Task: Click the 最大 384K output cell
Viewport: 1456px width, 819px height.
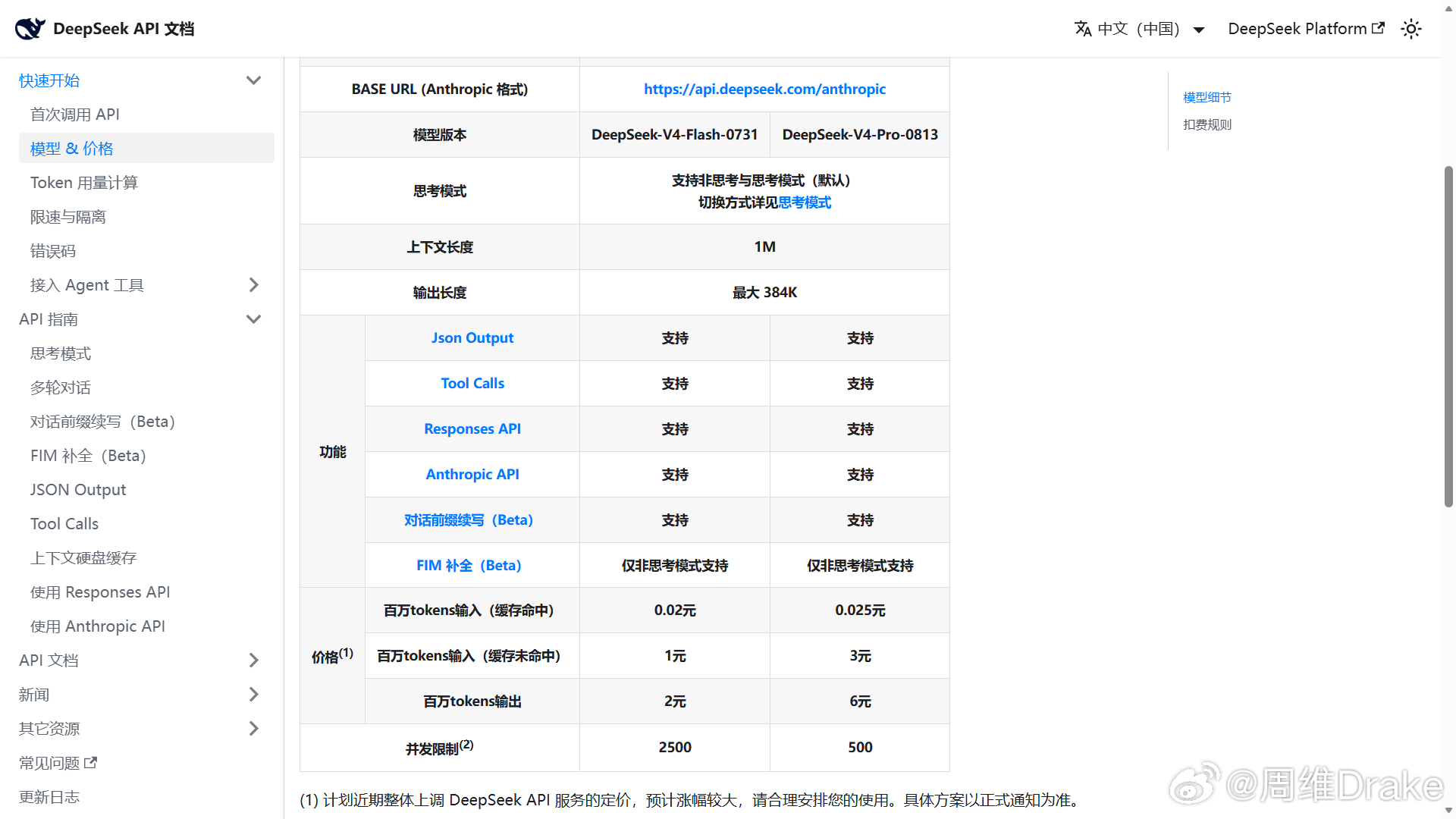Action: click(764, 292)
